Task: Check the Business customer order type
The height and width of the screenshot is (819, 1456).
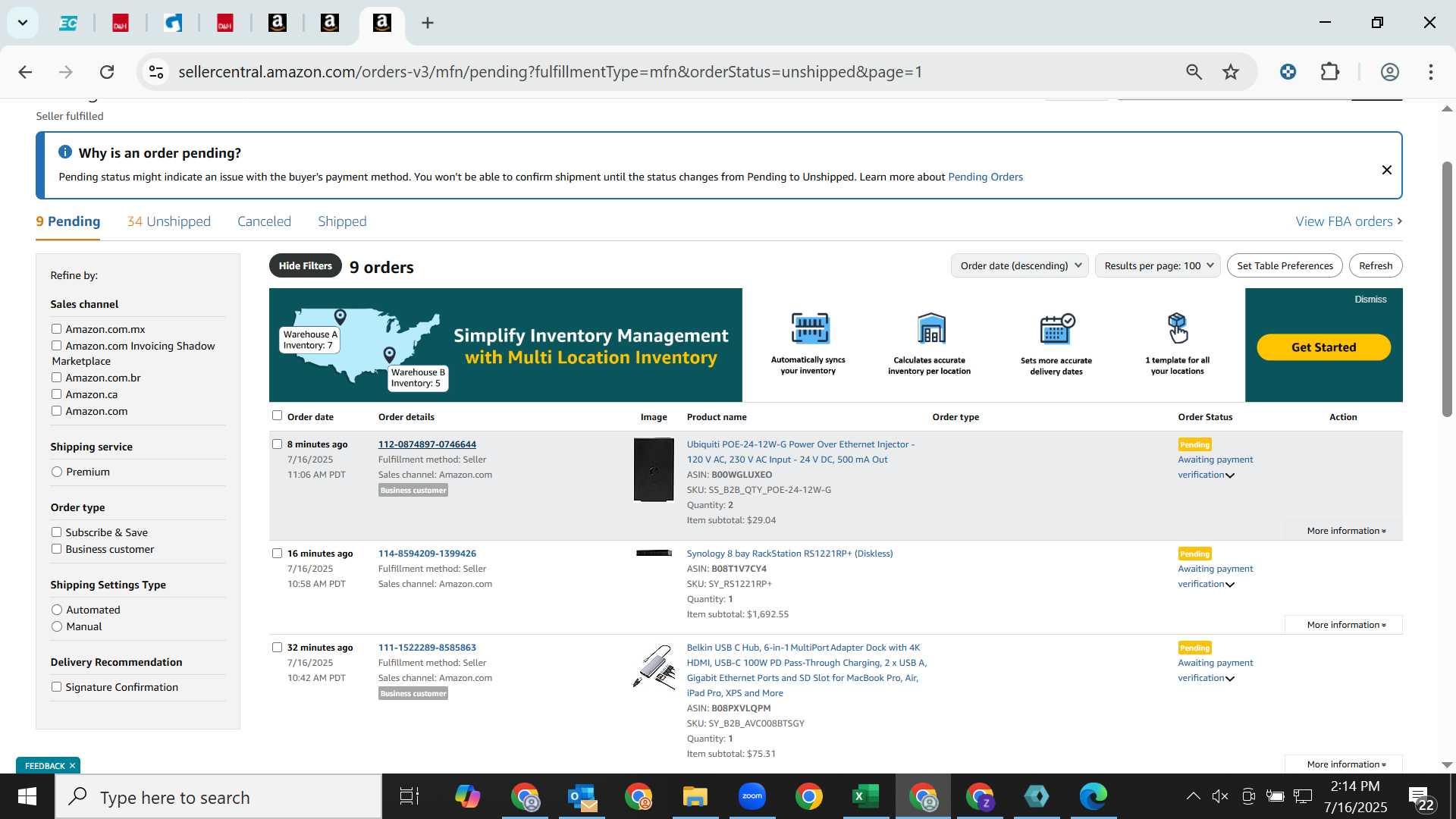Action: click(56, 549)
